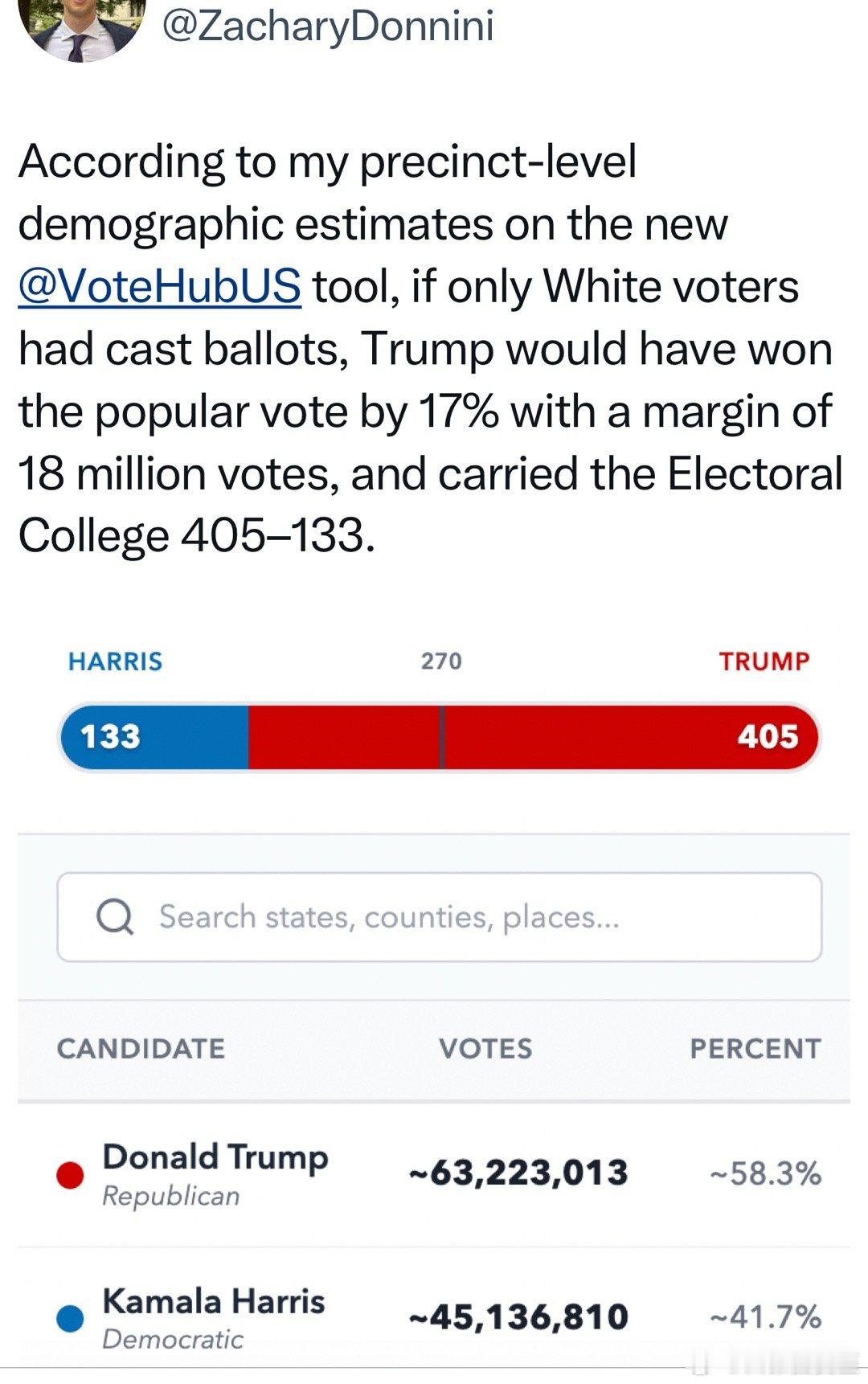Click the blue dot beside Kamala Harris

pyautogui.click(x=71, y=1319)
